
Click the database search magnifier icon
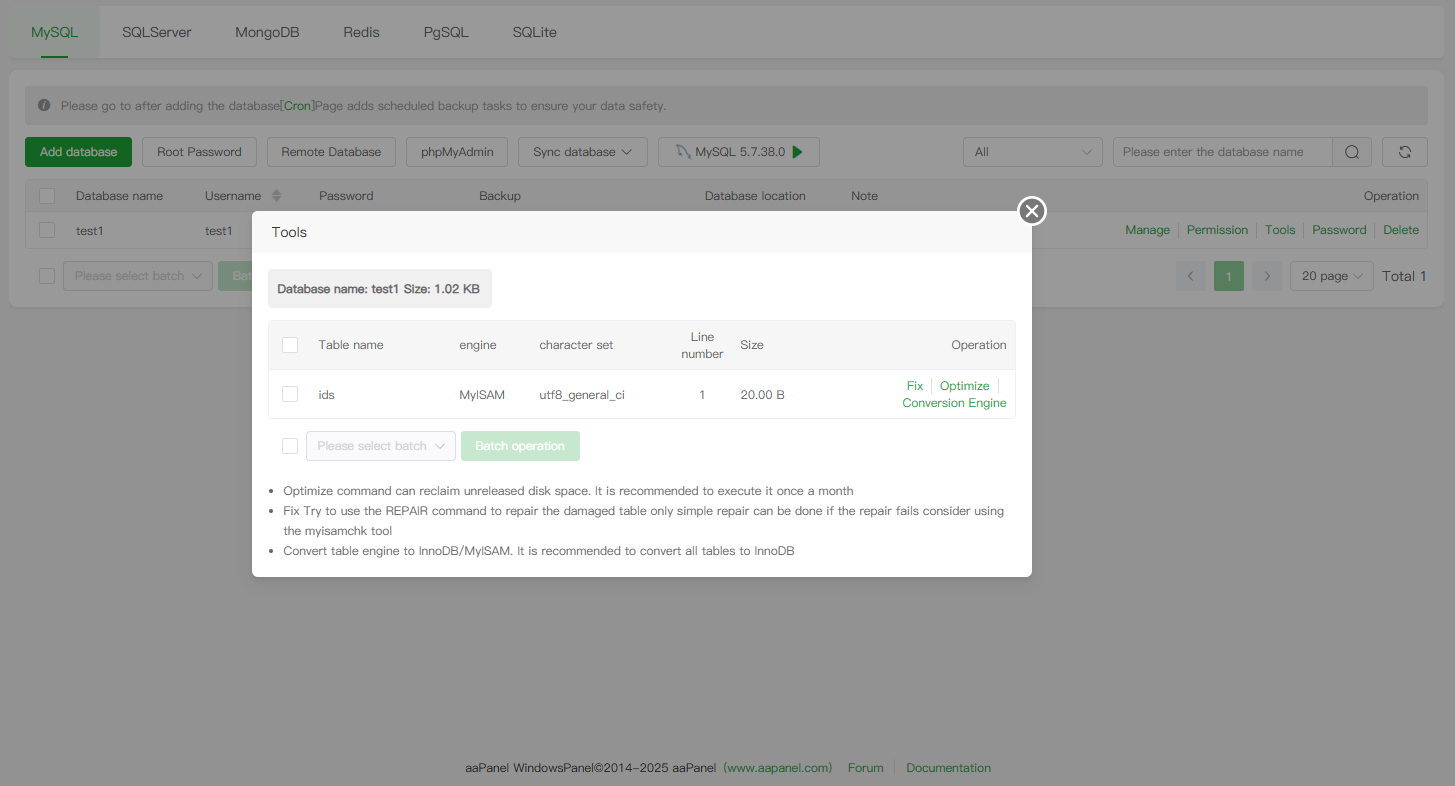point(1351,152)
